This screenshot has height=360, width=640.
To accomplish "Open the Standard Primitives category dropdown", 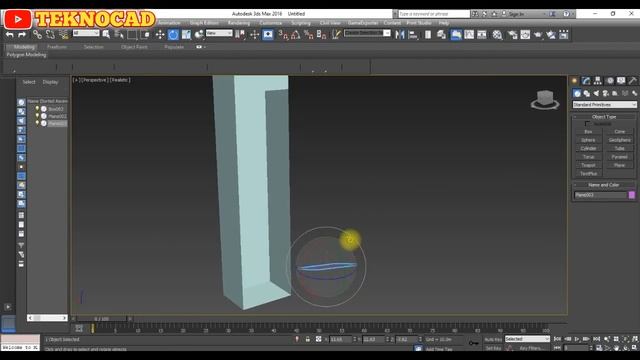I will pos(604,105).
